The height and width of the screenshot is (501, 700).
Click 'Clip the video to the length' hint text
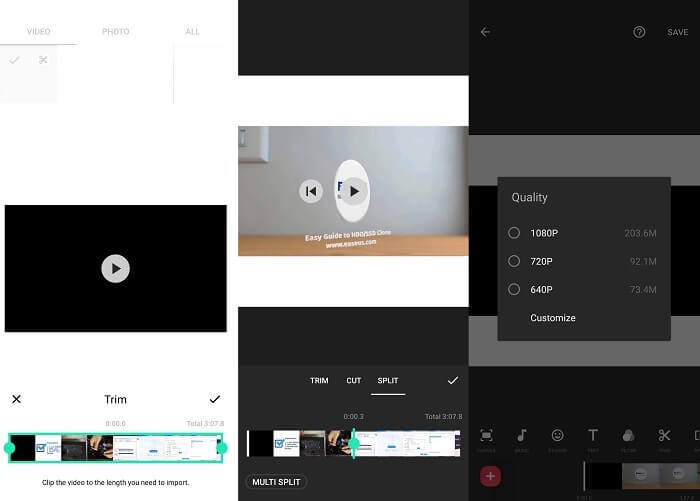116,482
